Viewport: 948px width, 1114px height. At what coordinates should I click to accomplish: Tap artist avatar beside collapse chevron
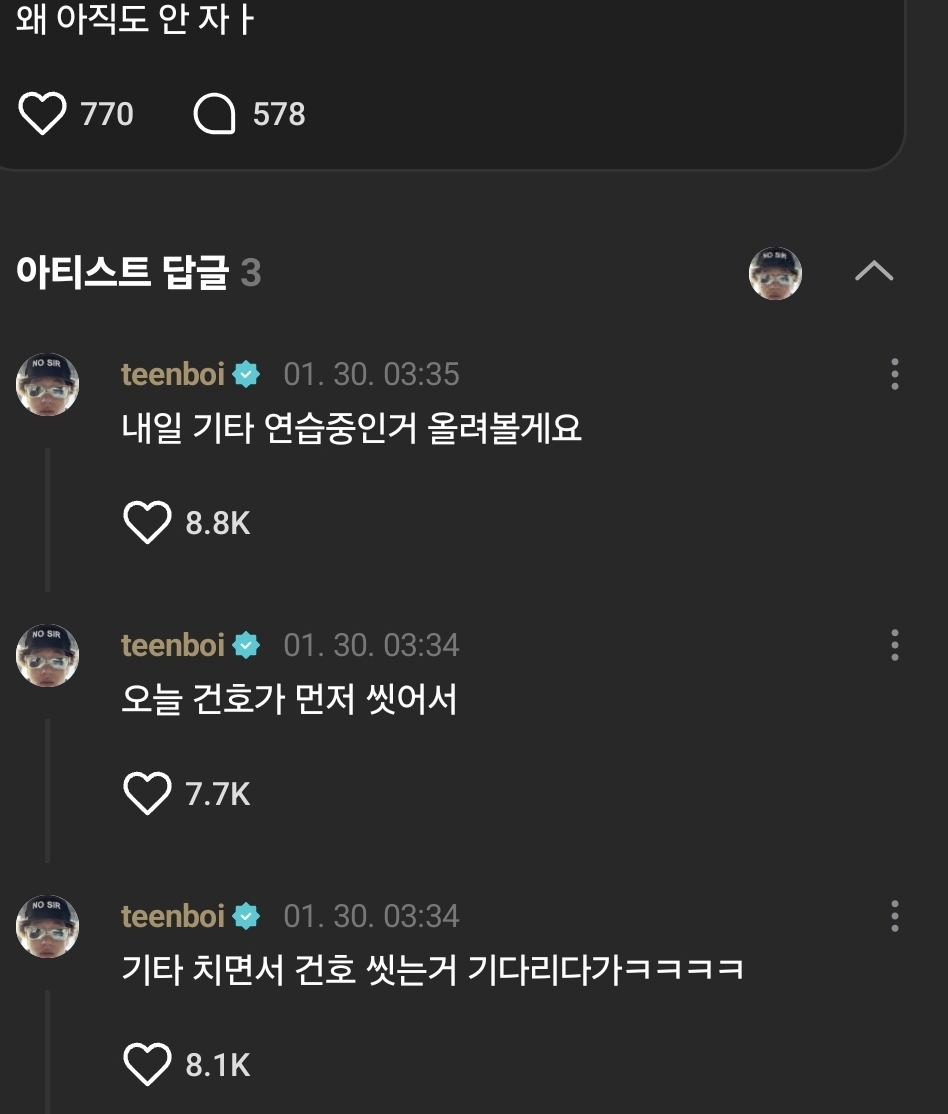[x=775, y=273]
